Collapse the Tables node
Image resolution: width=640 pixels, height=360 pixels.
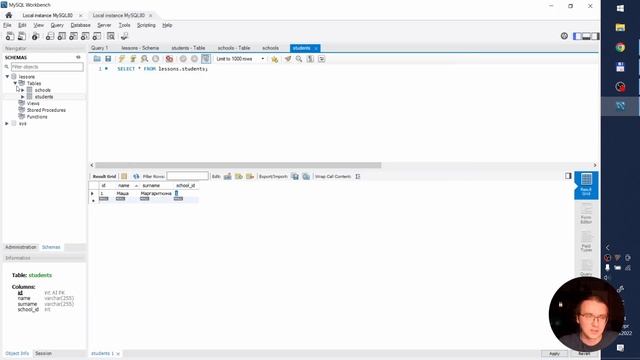coord(15,83)
